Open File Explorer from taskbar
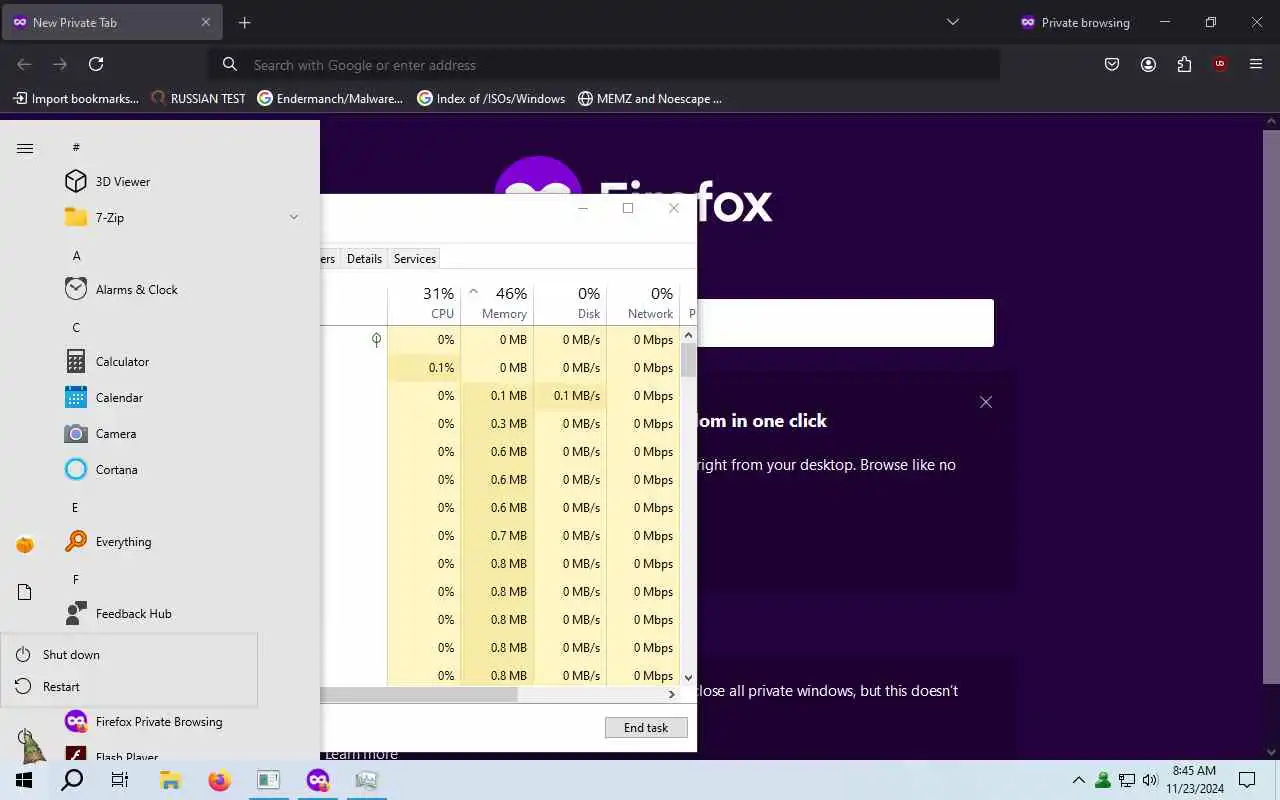The width and height of the screenshot is (1280, 800). (x=170, y=780)
